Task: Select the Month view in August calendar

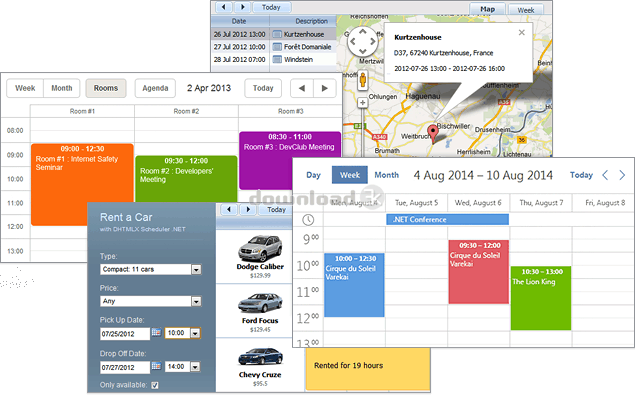Action: click(386, 175)
